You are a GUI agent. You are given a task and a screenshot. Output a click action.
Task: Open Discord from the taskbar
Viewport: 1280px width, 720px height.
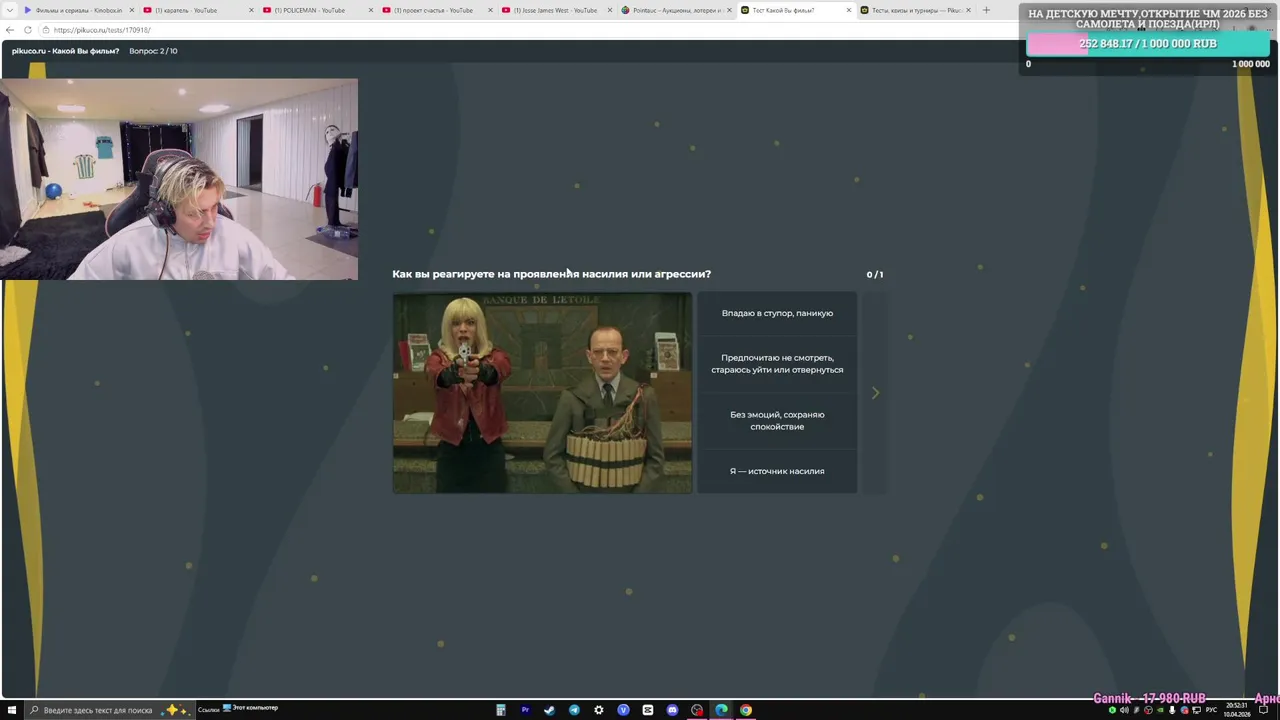pyautogui.click(x=672, y=710)
